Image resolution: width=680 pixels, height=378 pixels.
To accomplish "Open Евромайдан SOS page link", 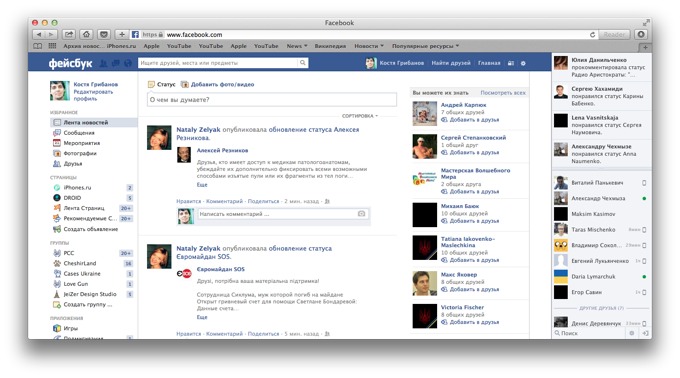I will click(x=221, y=269).
